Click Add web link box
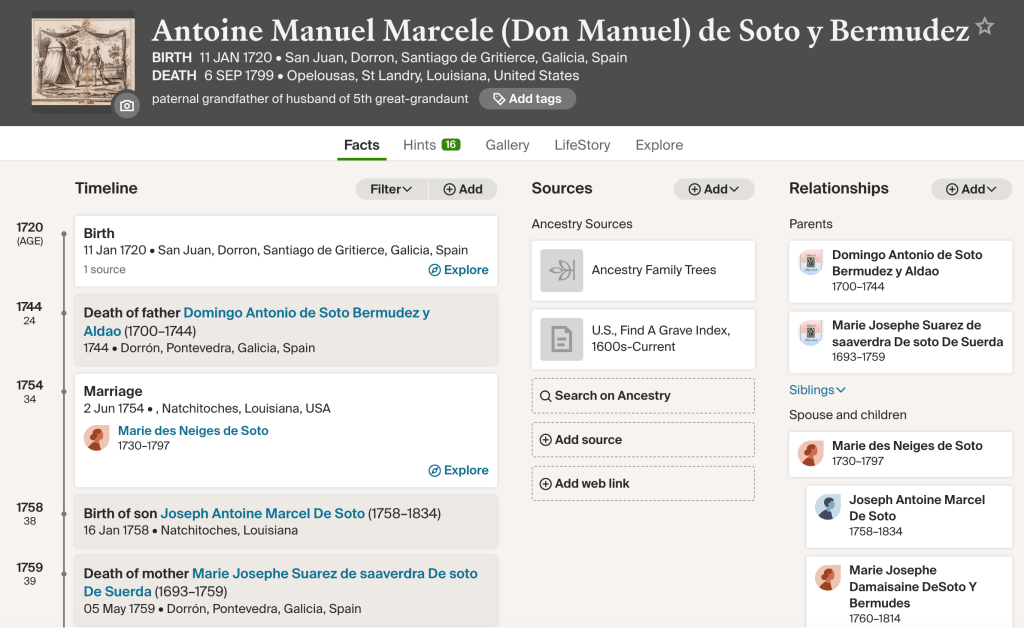 (x=643, y=484)
